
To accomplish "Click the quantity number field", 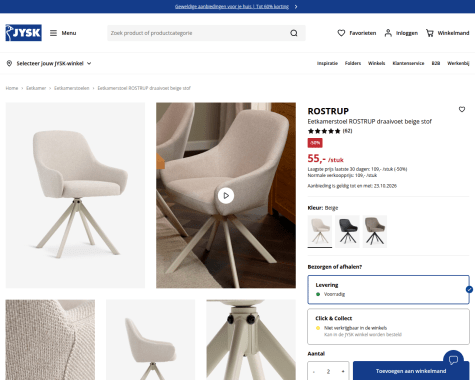I will click(328, 371).
